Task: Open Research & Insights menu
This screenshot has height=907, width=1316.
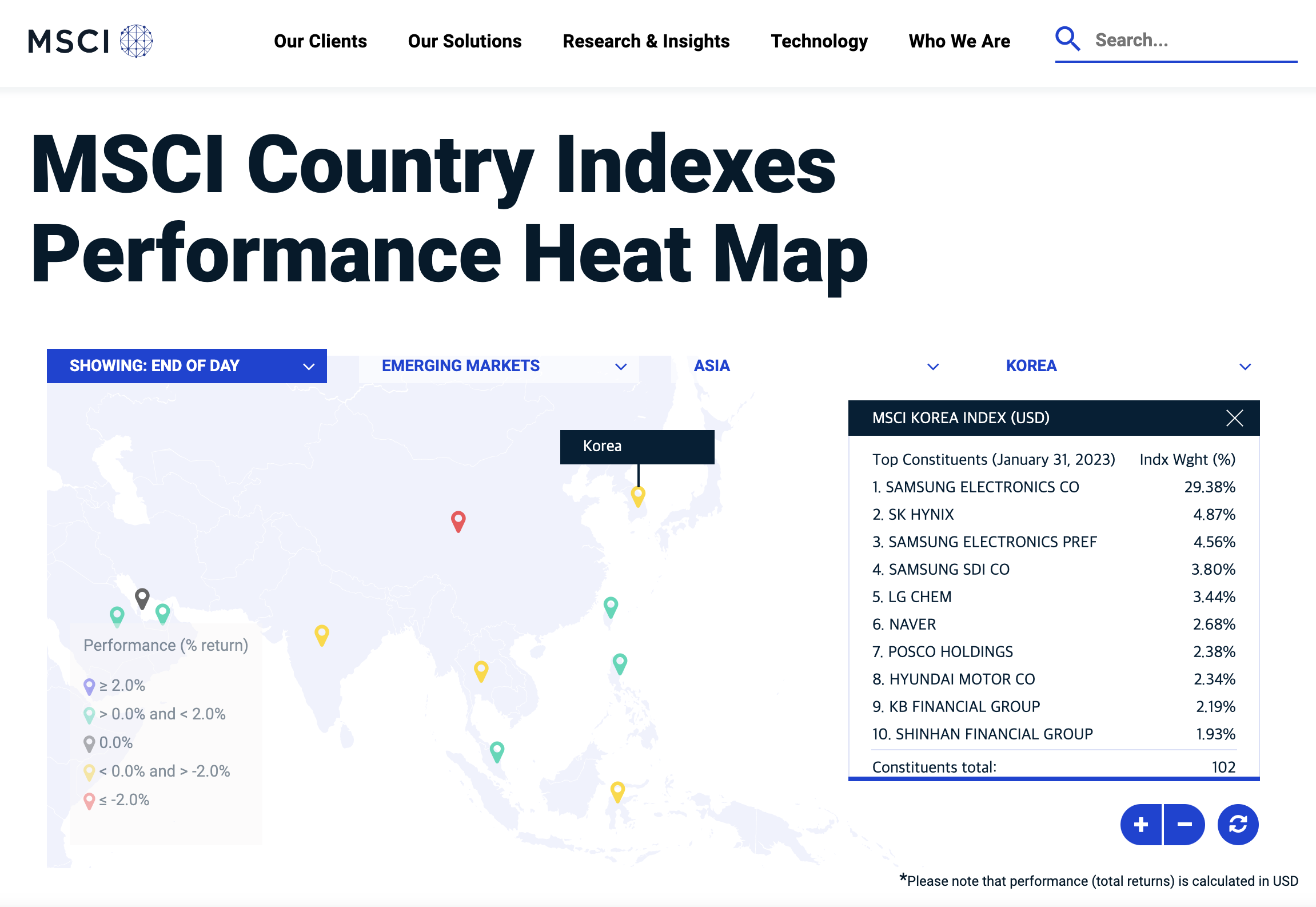Action: click(x=646, y=41)
